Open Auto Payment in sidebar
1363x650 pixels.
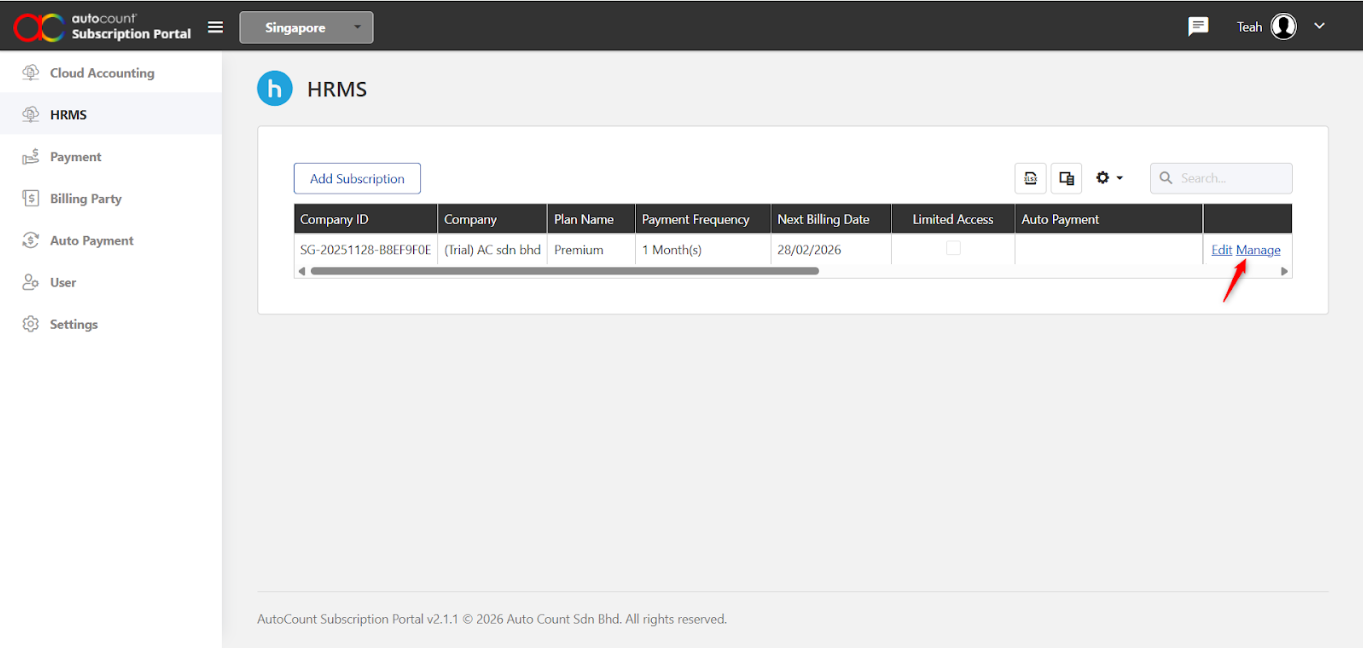[111, 241]
